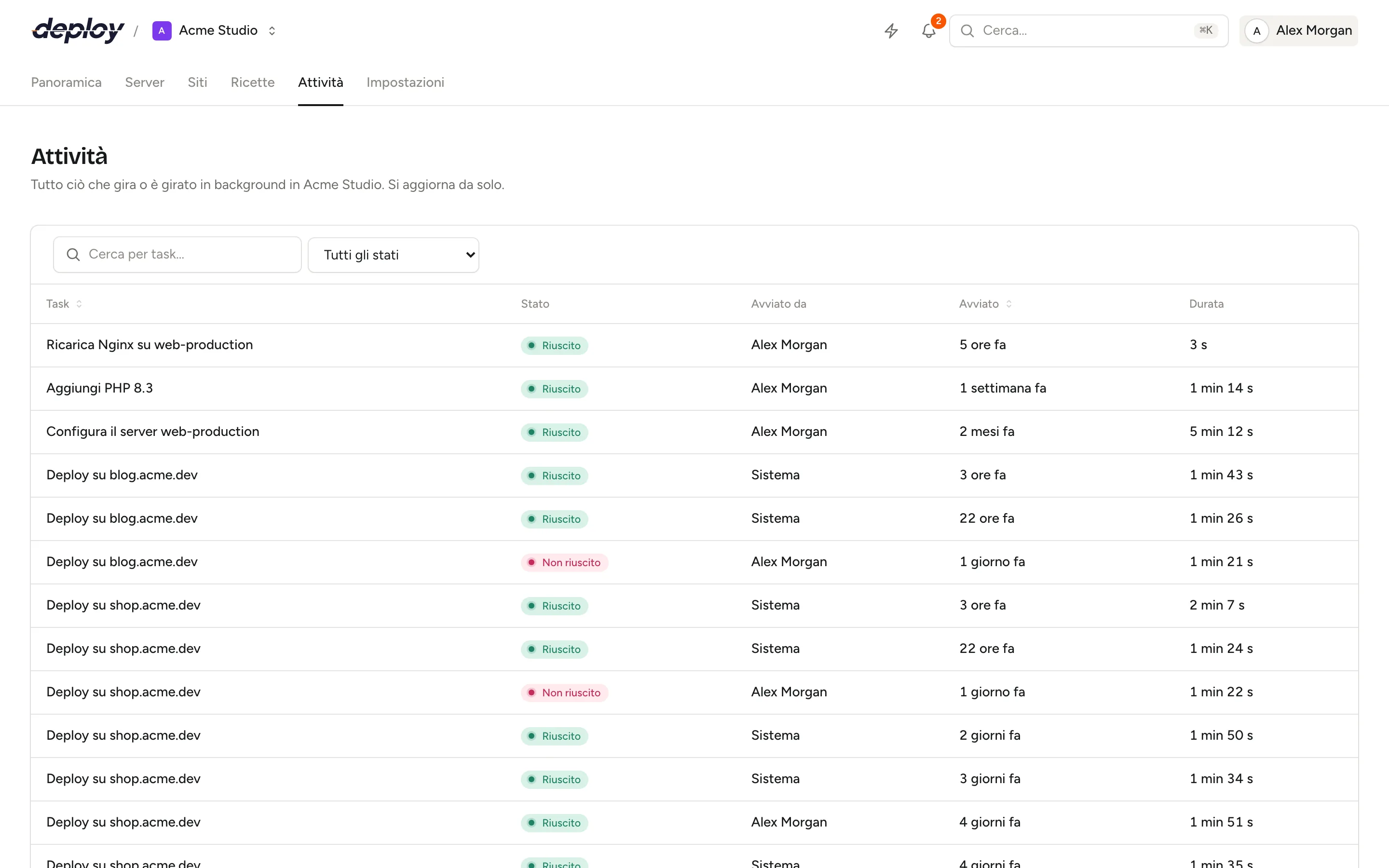Click the 2 min 7 s duration
This screenshot has width=1389, height=868.
1217,605
